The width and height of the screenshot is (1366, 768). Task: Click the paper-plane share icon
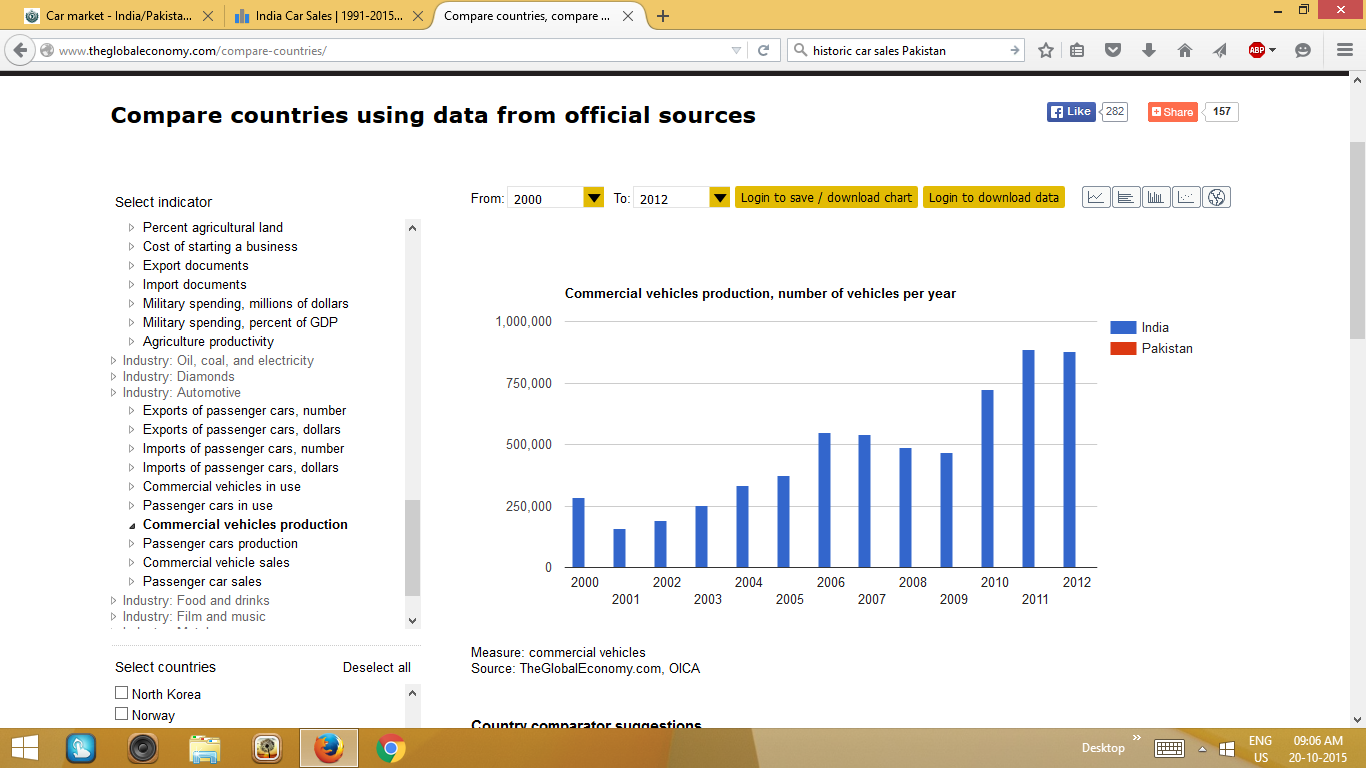point(1219,50)
